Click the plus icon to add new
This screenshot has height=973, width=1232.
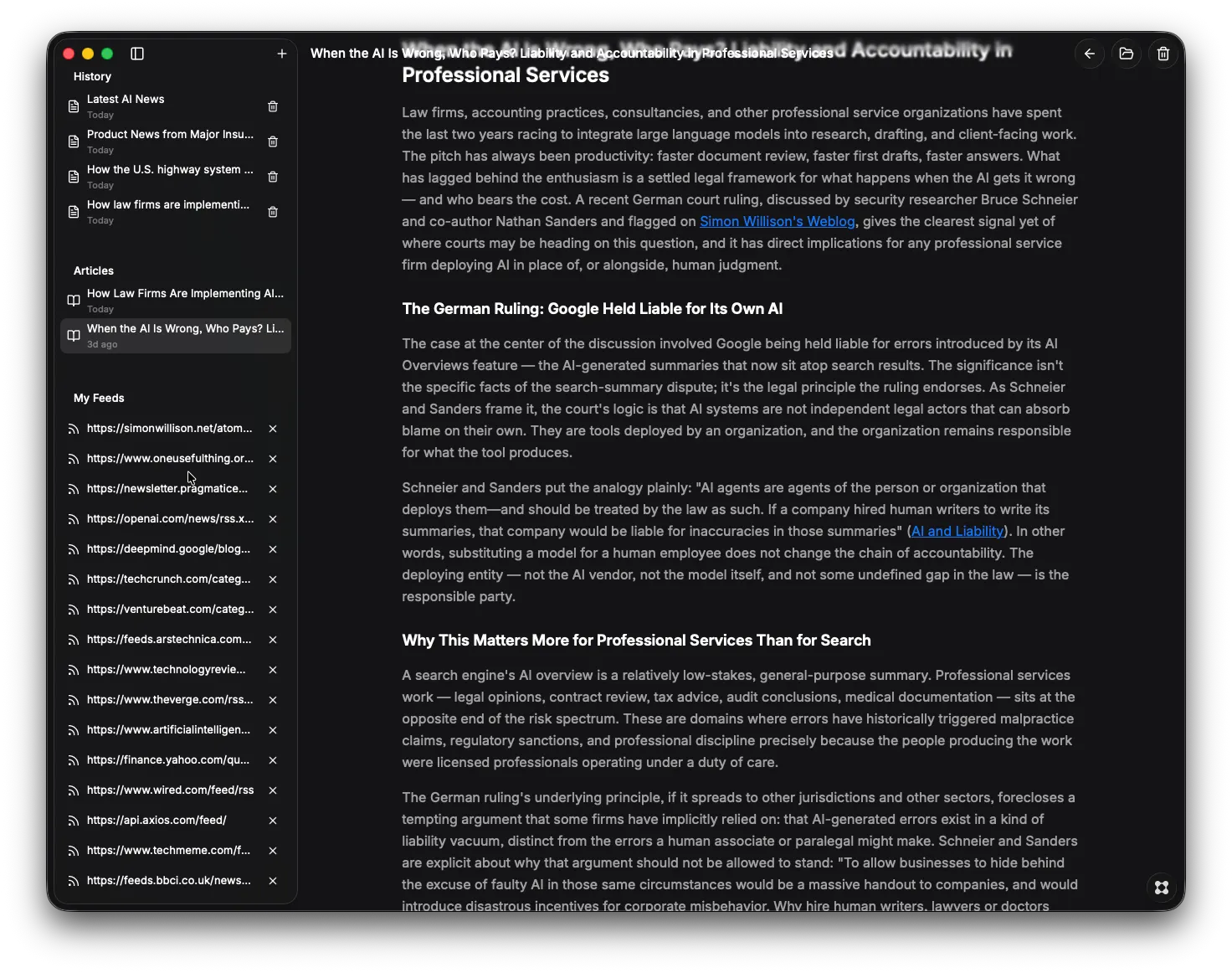pos(282,54)
